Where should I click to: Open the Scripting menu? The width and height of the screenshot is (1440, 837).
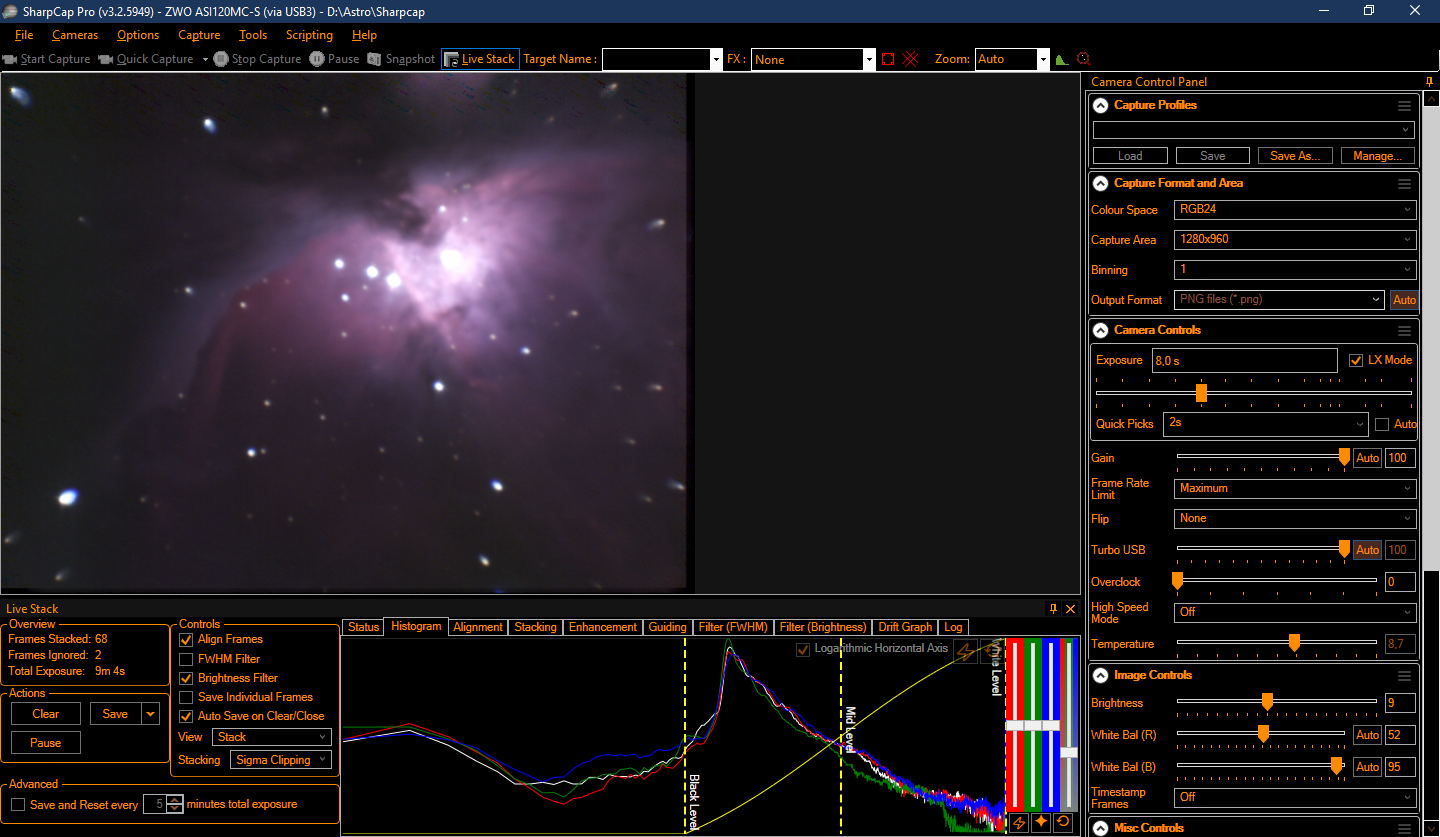[309, 35]
